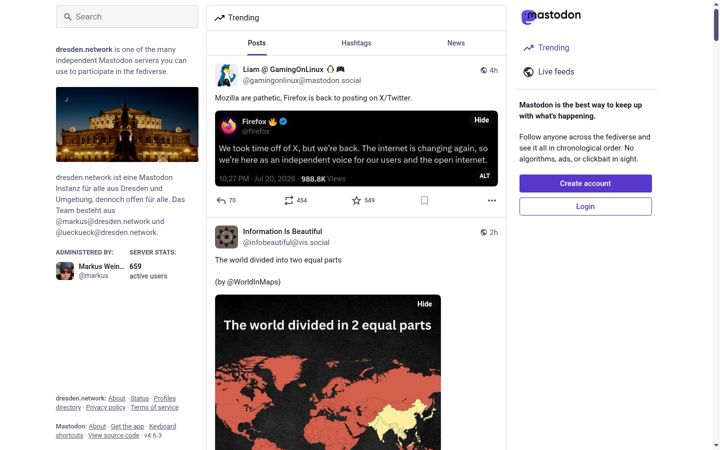Screen dimensions: 720x450
Task: Reply to the GamingOnLinux post
Action: [221, 201]
